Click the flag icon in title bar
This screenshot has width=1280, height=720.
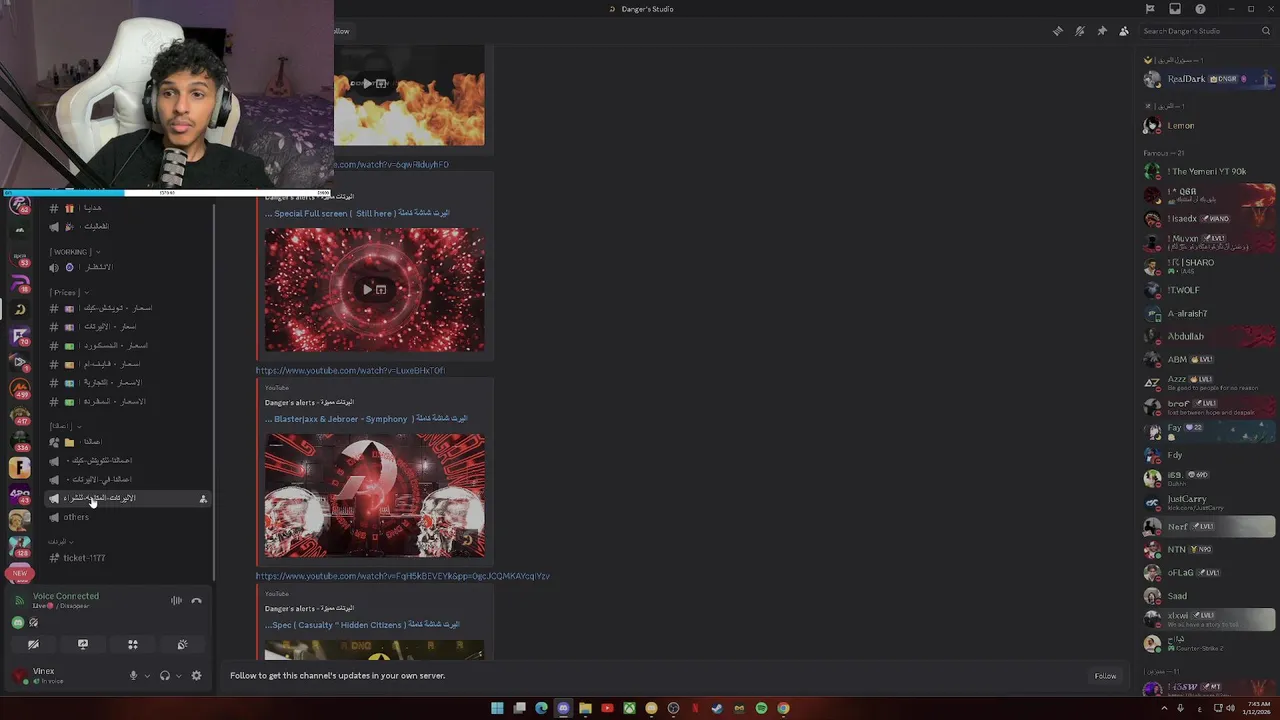click(1150, 9)
